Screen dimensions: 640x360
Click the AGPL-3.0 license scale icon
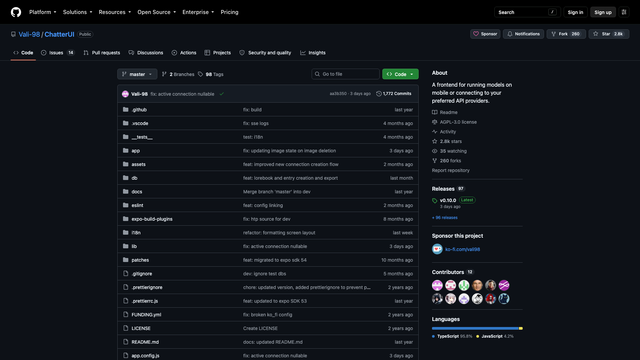pyautogui.click(x=435, y=122)
